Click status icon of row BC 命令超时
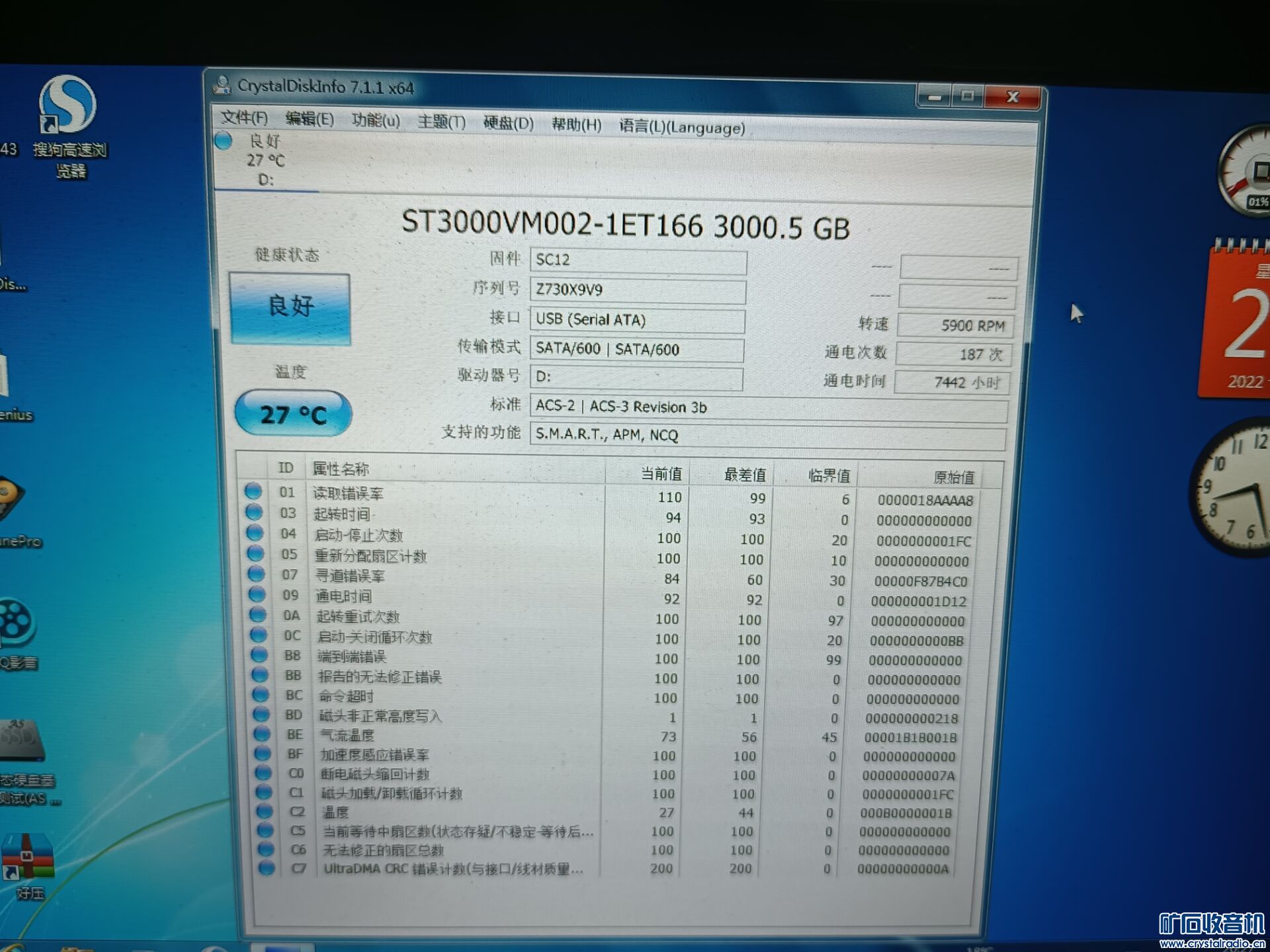 tap(261, 694)
